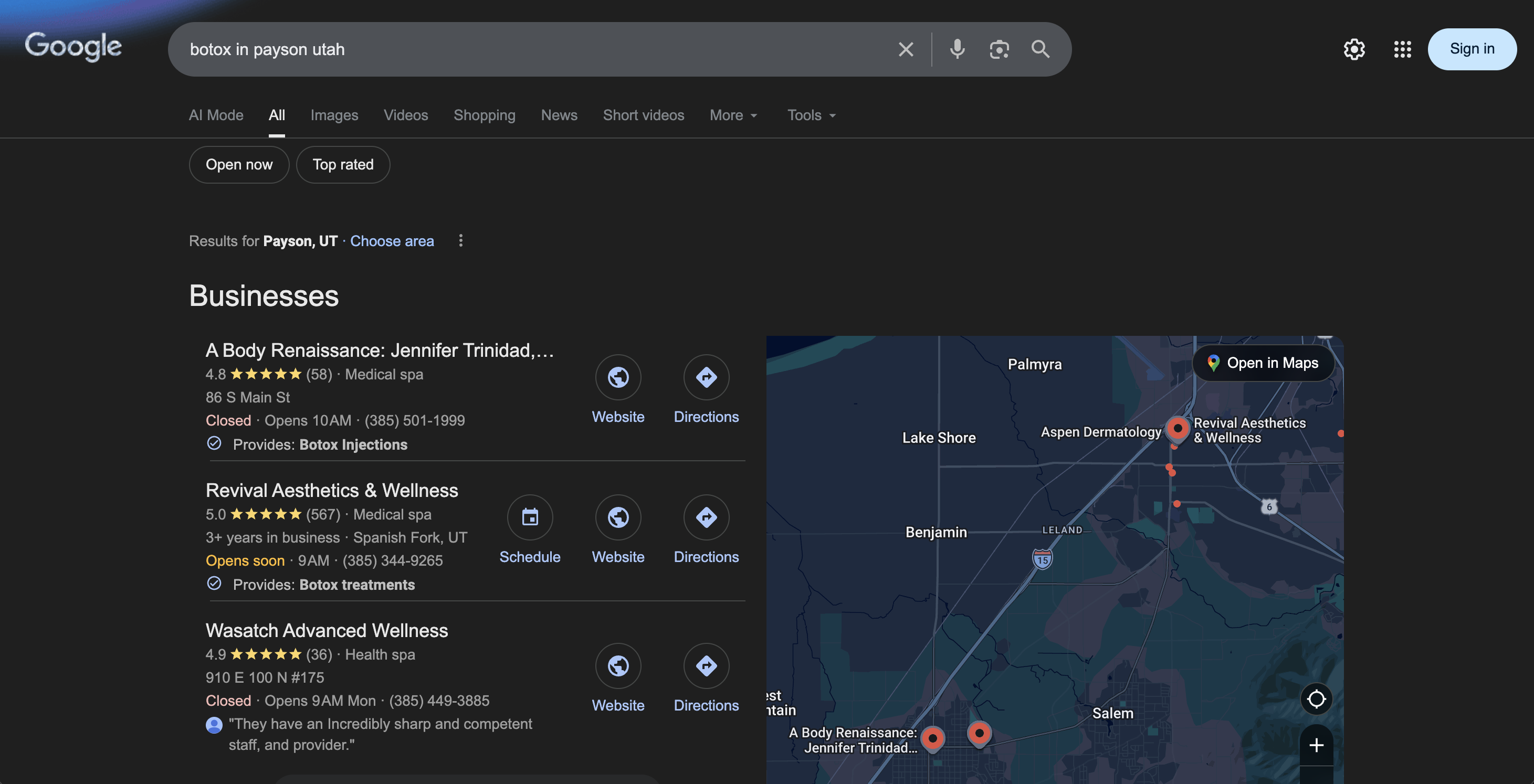Clear the search box text
Image resolution: width=1534 pixels, height=784 pixels.
click(x=906, y=49)
